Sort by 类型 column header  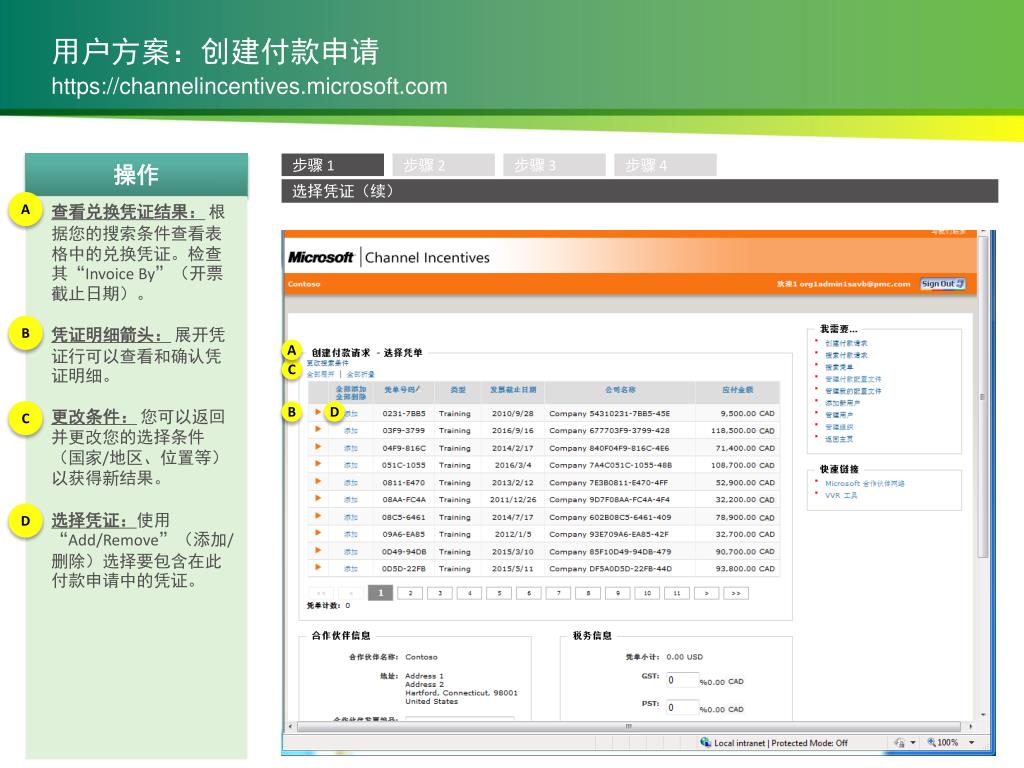point(458,390)
